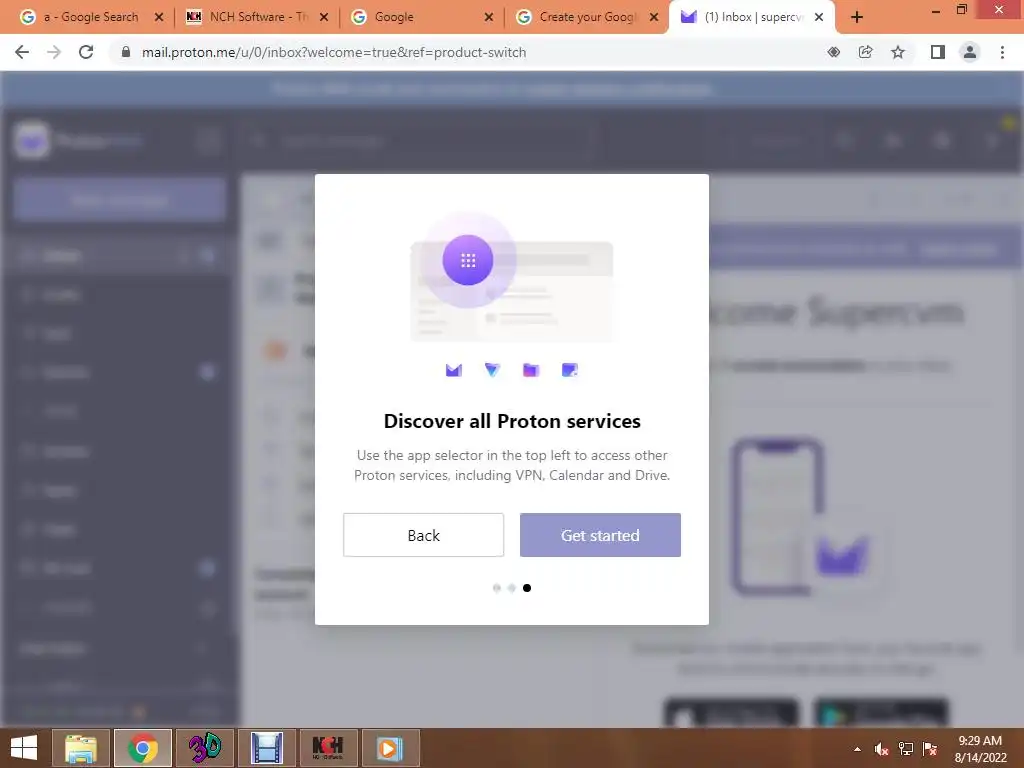Screen dimensions: 1024x768
Task: Select the second onboarding step dot
Action: click(512, 588)
